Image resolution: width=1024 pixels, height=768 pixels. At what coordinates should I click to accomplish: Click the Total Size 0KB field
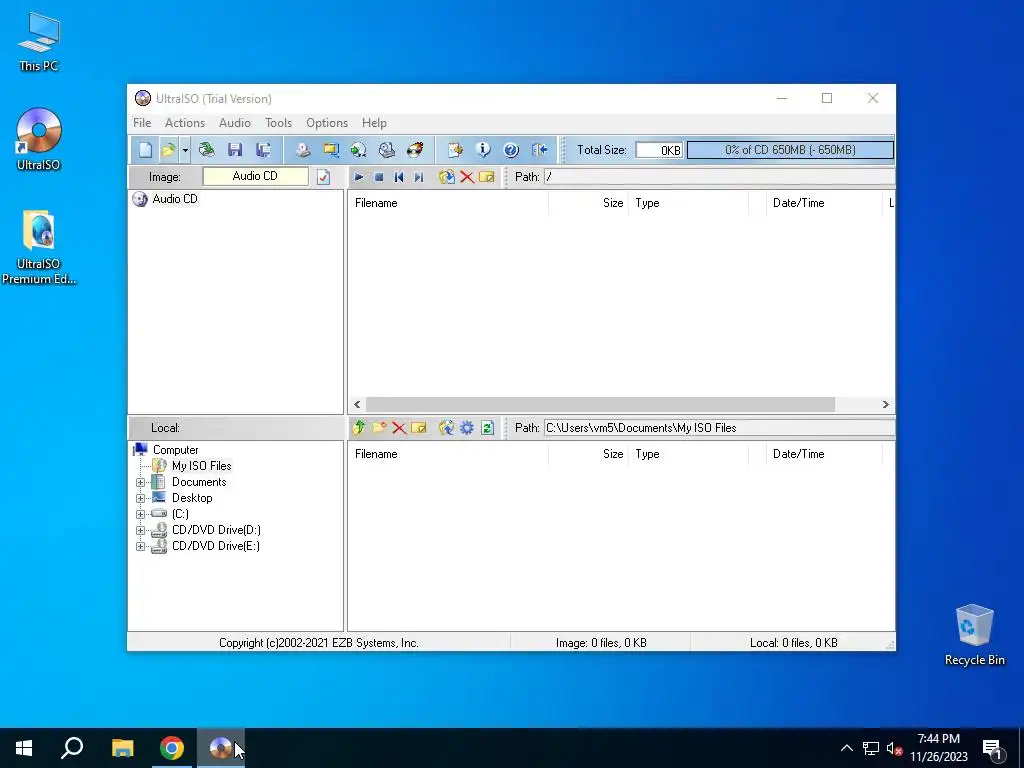(659, 150)
